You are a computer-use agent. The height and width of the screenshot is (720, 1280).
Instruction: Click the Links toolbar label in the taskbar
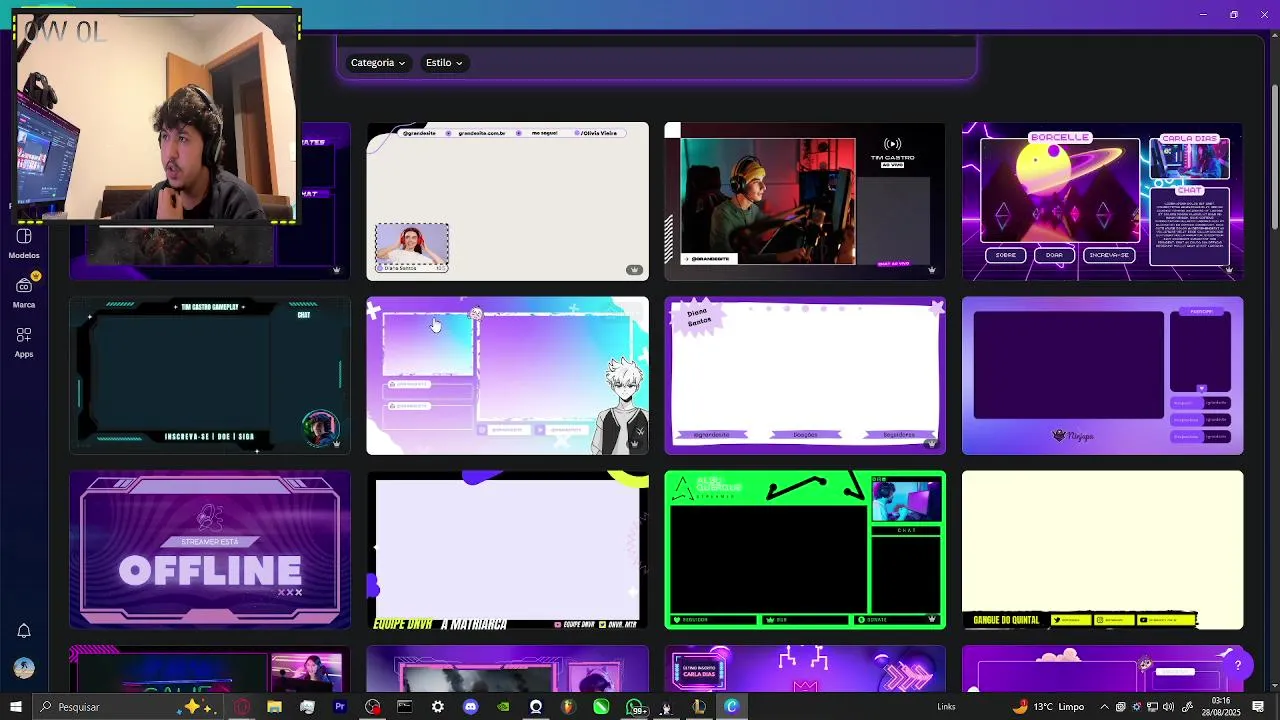tap(946, 707)
